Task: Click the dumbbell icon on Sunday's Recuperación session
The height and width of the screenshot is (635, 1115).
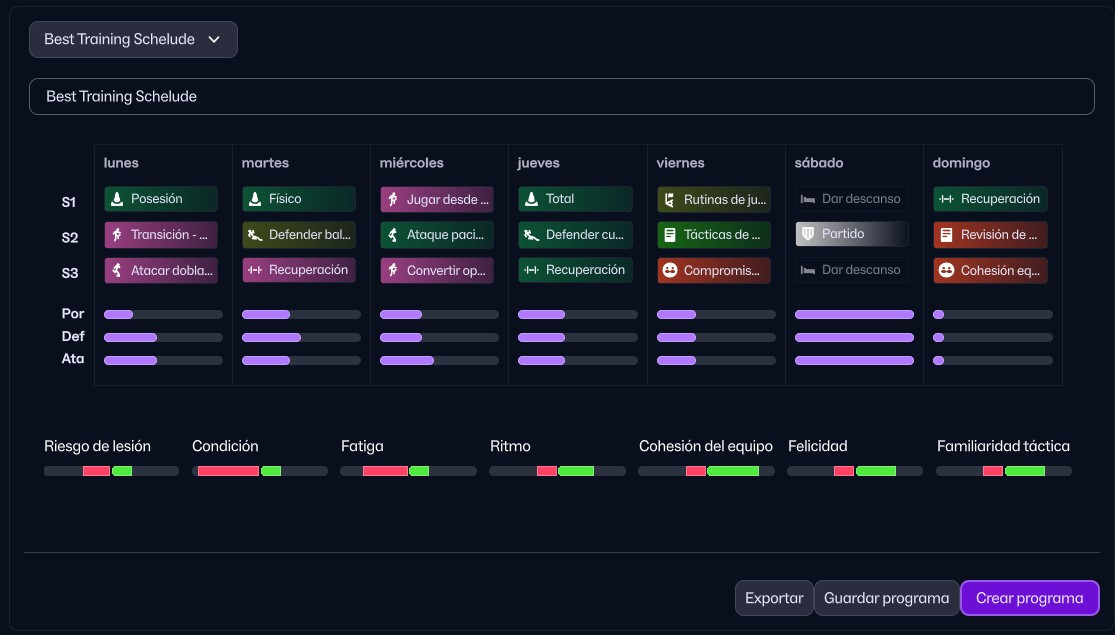Action: pyautogui.click(x=946, y=199)
